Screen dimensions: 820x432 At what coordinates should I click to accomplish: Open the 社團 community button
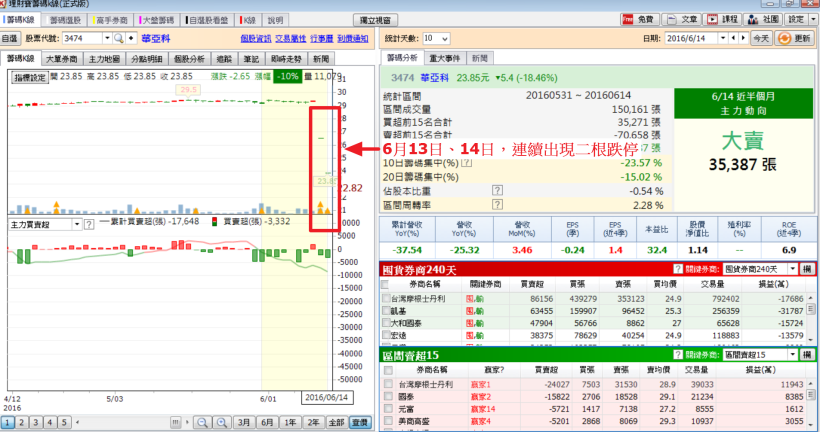point(762,19)
